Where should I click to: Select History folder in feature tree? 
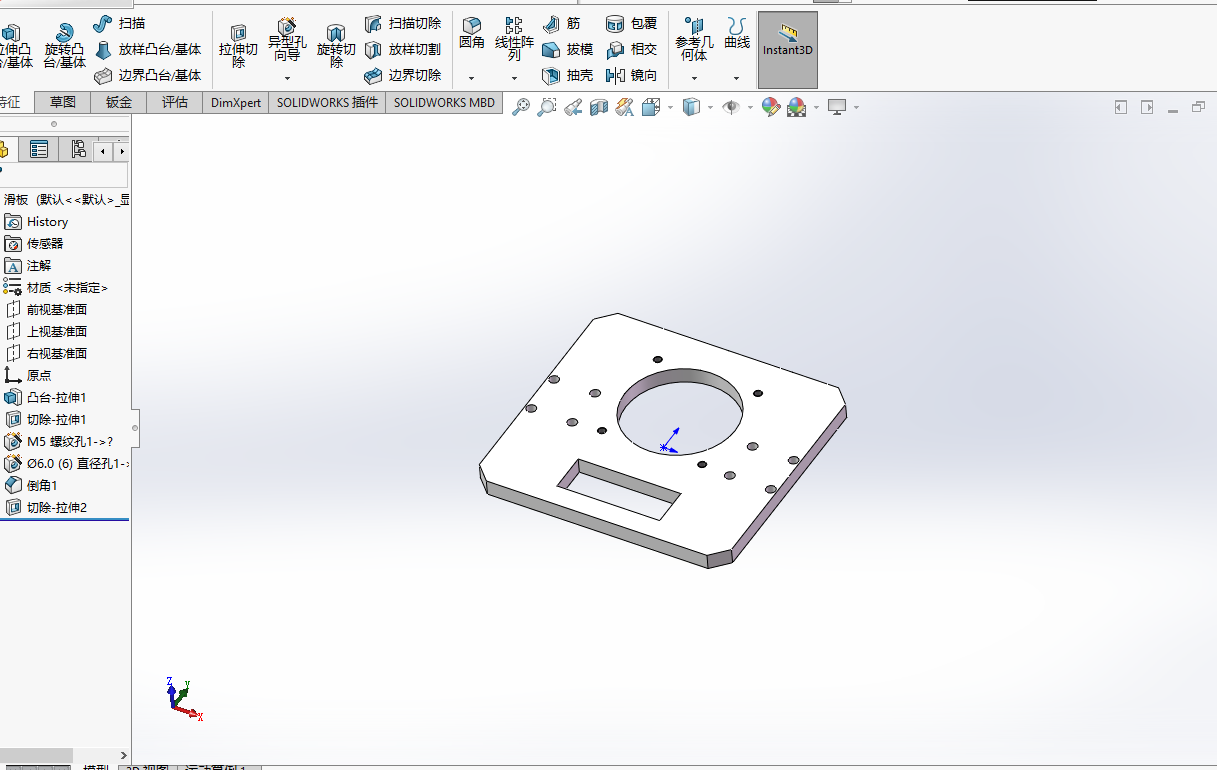[x=37, y=222]
